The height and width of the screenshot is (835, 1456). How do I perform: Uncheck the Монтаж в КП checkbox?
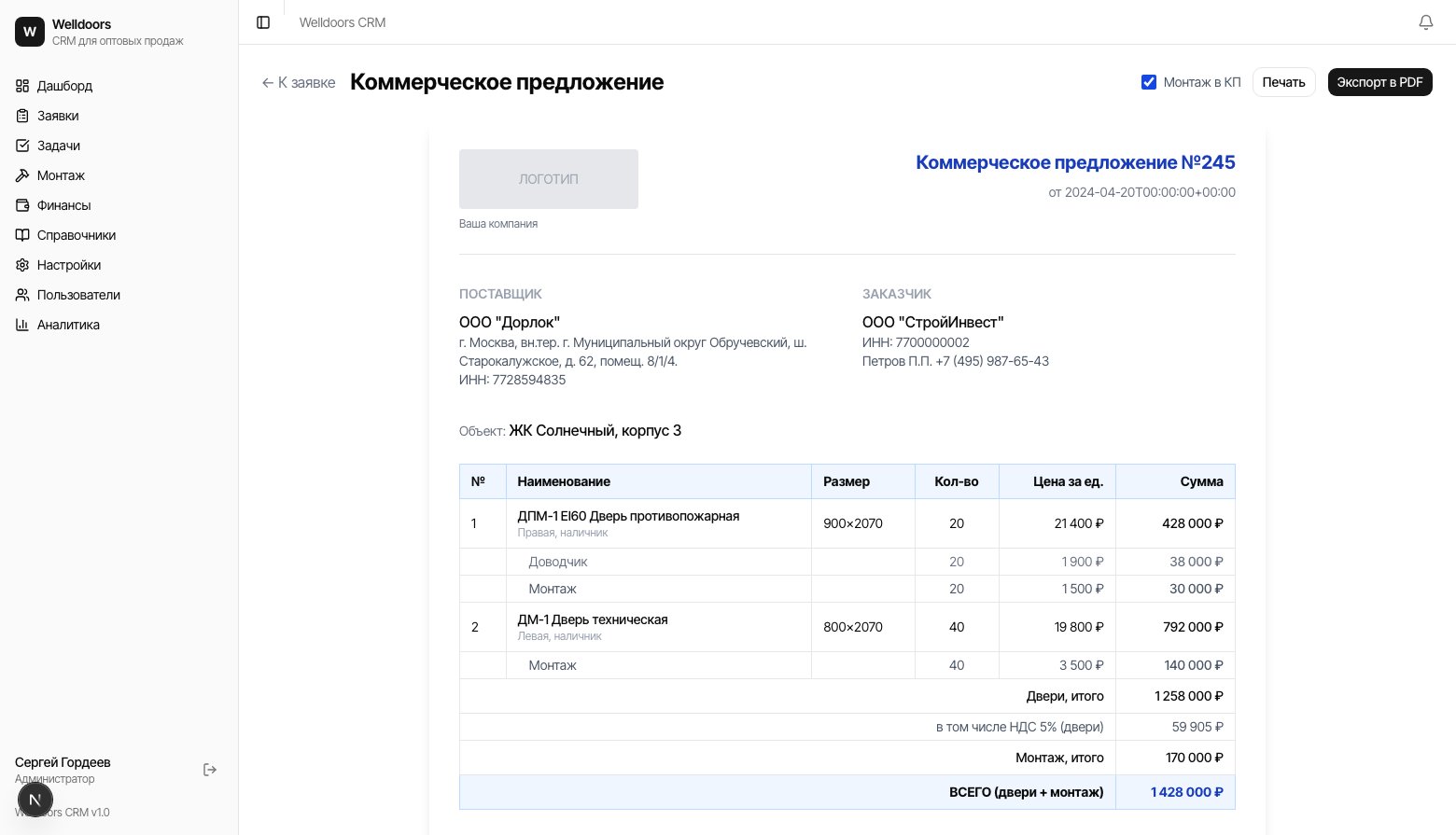coord(1149,82)
